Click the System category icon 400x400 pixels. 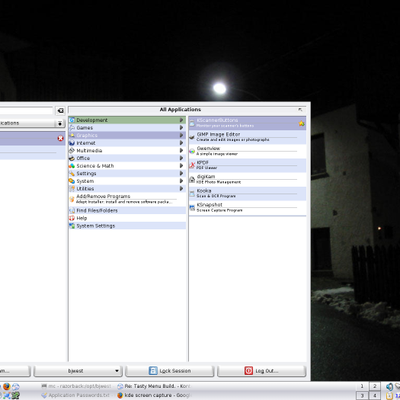tap(72, 181)
